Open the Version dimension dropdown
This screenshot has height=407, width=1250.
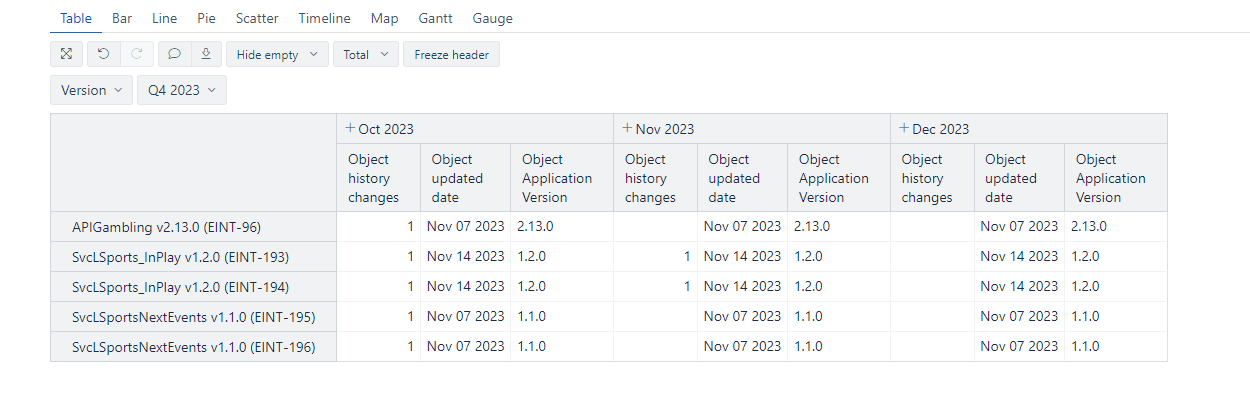(92, 90)
